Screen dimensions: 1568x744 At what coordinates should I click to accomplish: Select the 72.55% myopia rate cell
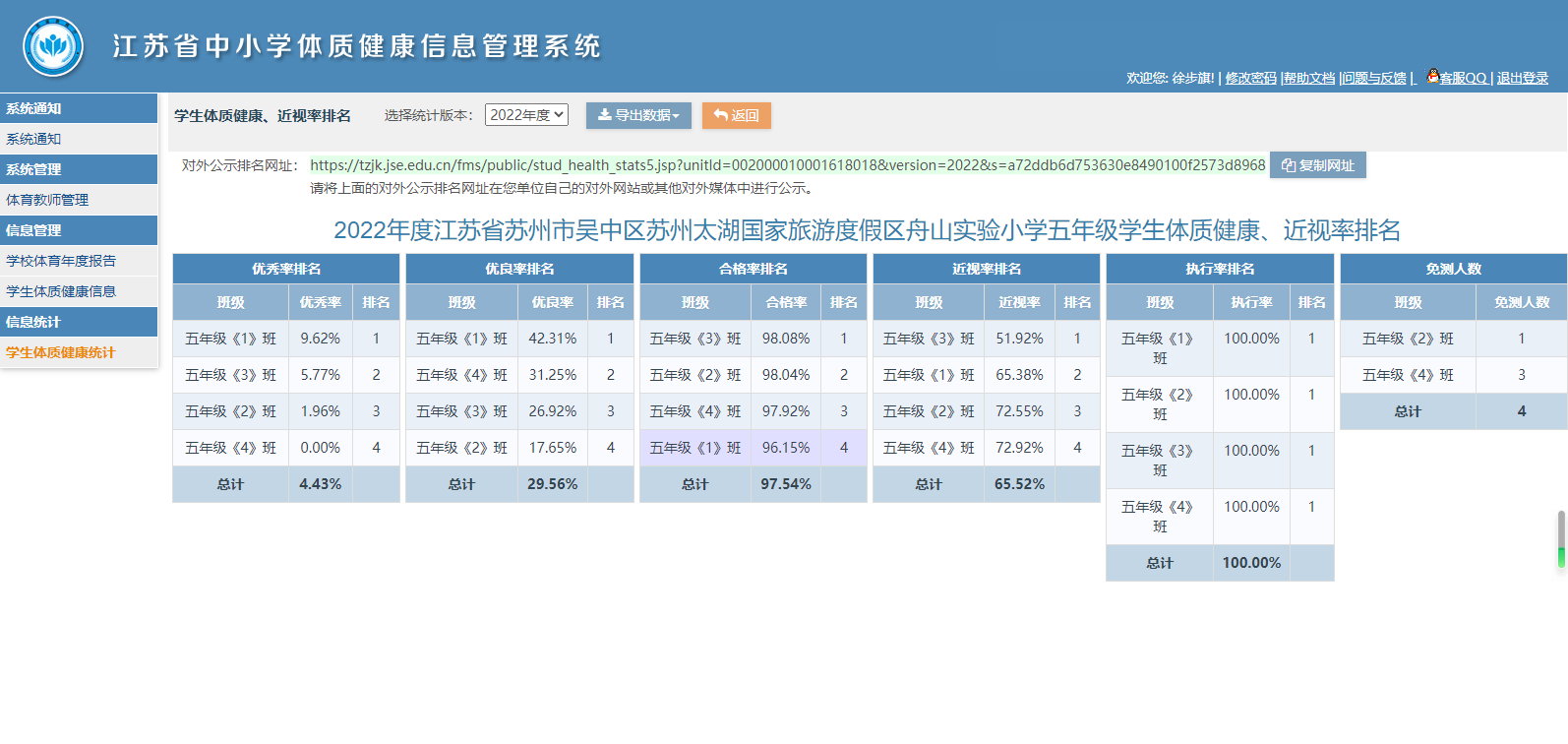(x=1020, y=411)
